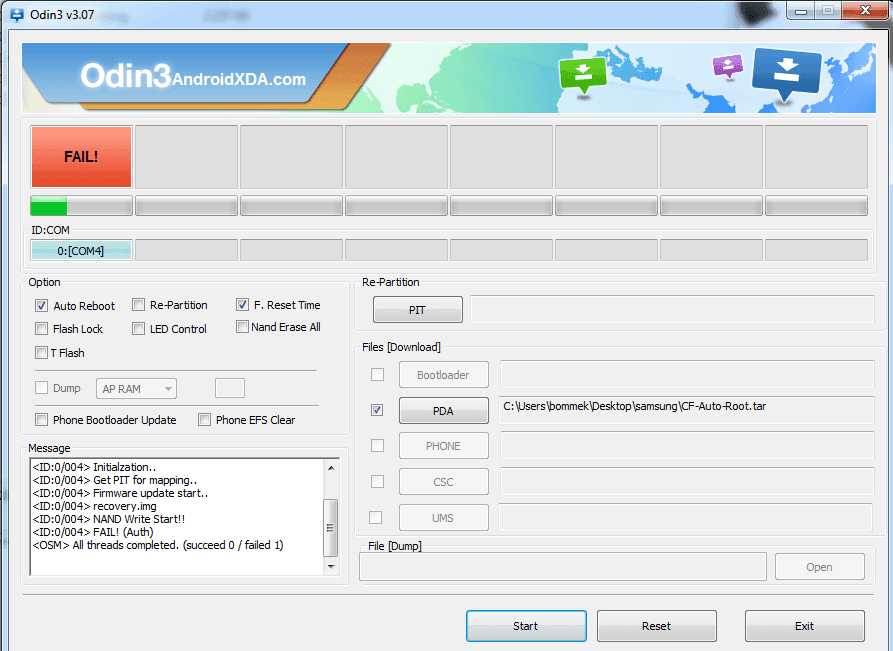Click the small field next to AP RAM

point(230,388)
